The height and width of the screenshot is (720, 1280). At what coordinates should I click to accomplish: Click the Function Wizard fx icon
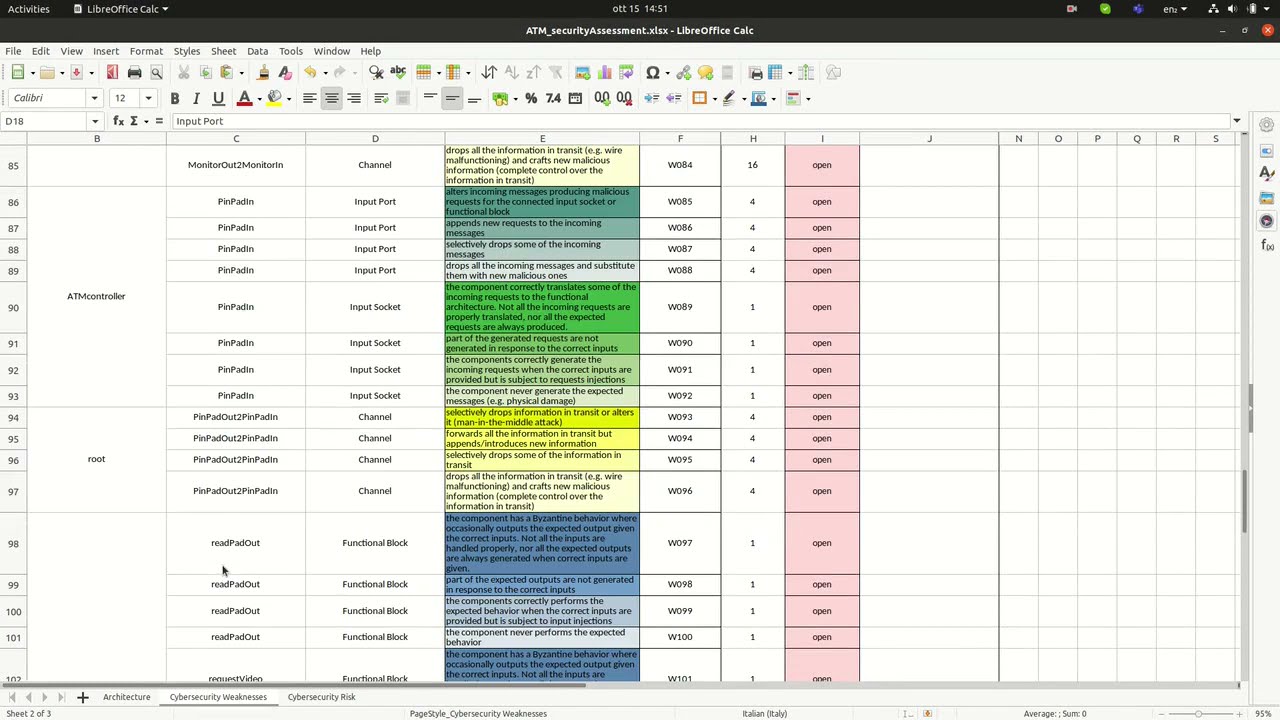point(118,121)
